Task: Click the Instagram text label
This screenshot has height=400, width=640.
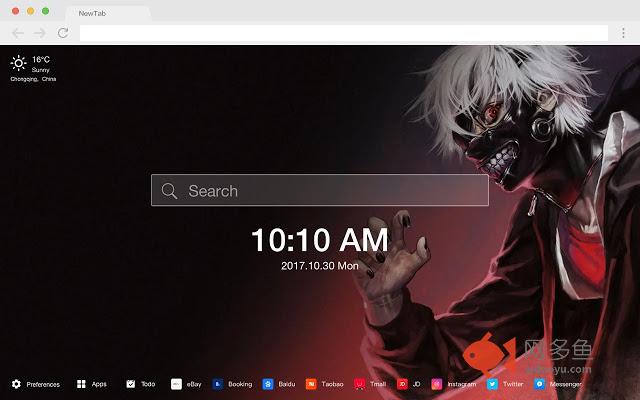Action: [462, 384]
